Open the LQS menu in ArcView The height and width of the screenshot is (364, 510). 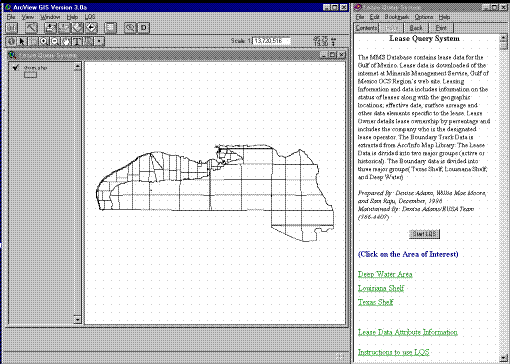point(90,17)
